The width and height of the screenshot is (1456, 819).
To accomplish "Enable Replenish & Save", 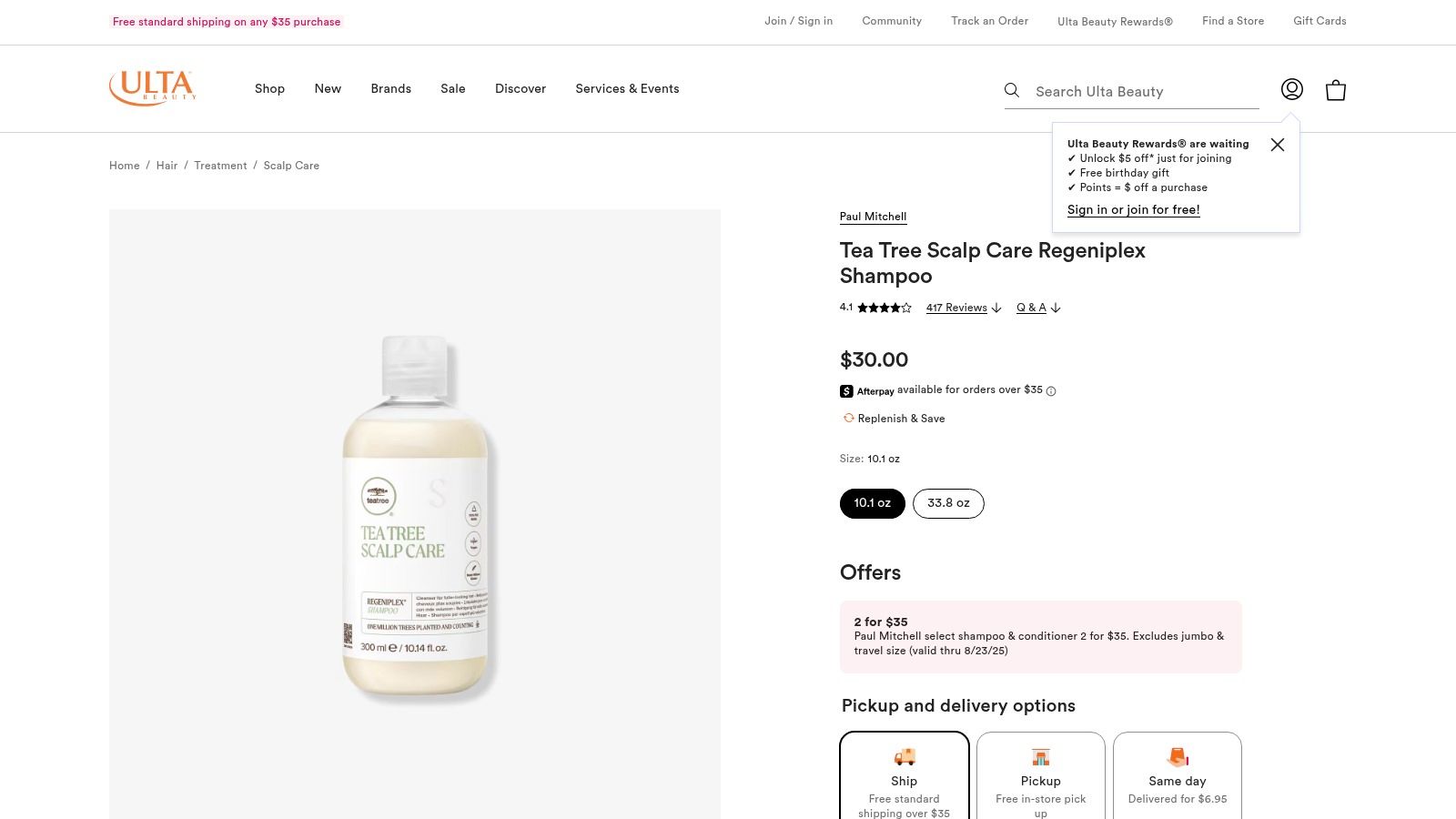I will point(901,419).
